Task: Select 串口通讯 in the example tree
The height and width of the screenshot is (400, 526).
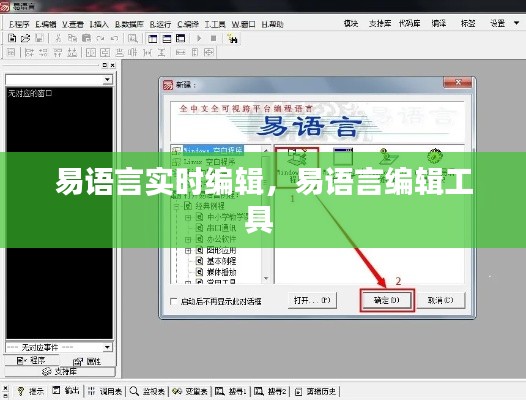Action: click(221, 228)
